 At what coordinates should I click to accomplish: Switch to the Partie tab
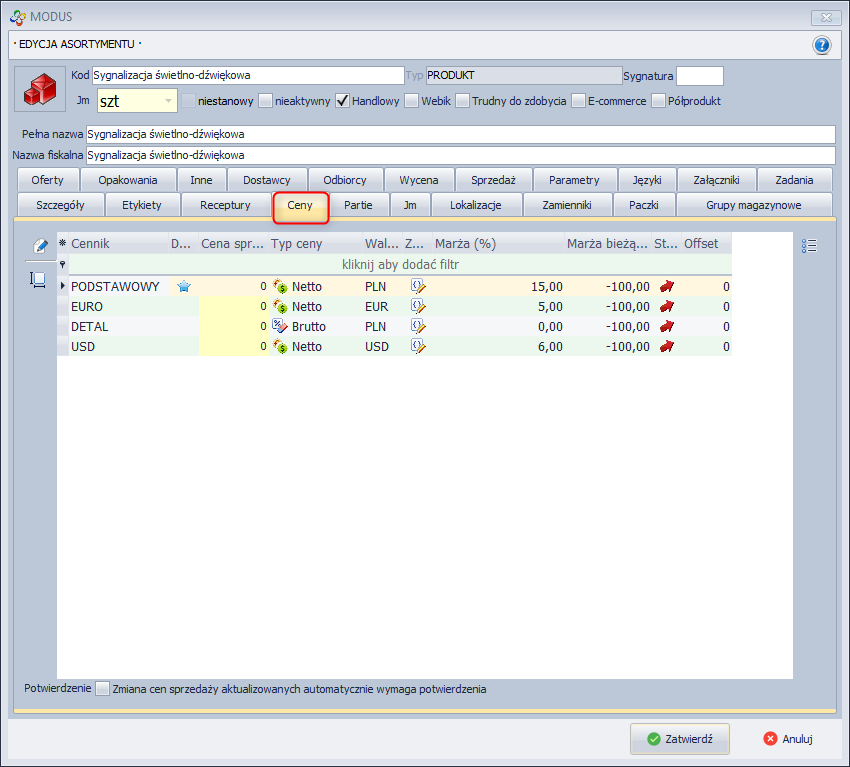coord(358,205)
